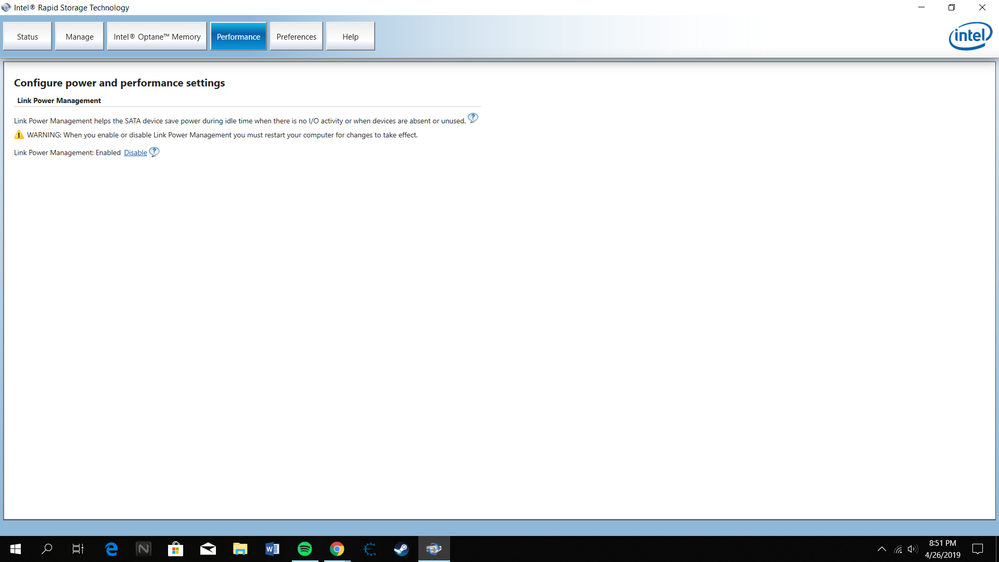This screenshot has width=999, height=562.
Task: Launch Microsoft Edge from taskbar
Action: [111, 549]
